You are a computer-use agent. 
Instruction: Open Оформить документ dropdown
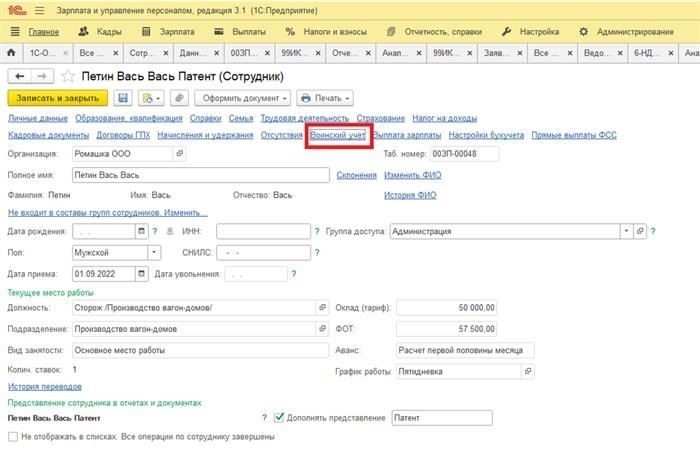pos(242,98)
